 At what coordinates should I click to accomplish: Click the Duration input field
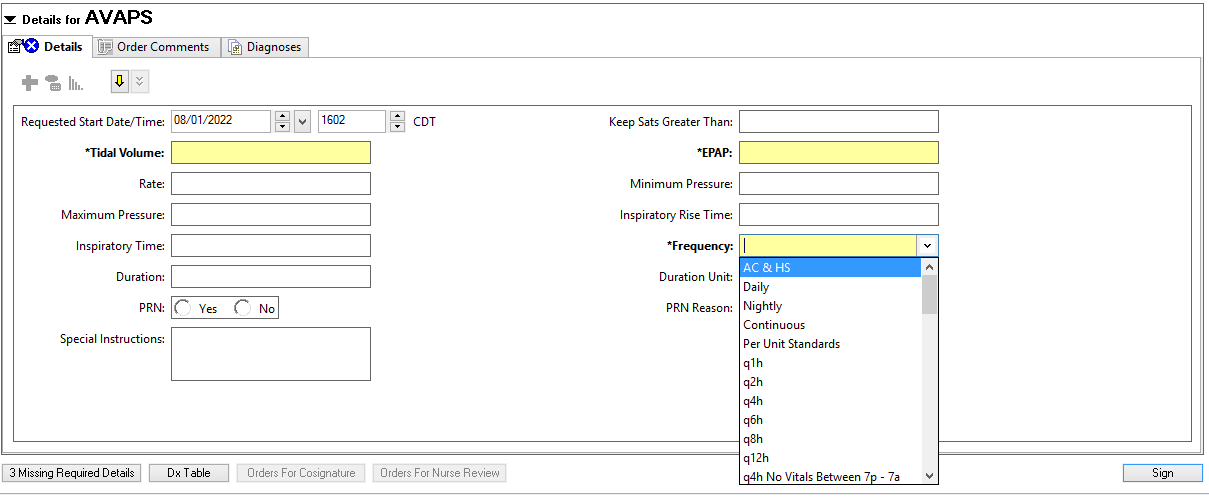271,276
